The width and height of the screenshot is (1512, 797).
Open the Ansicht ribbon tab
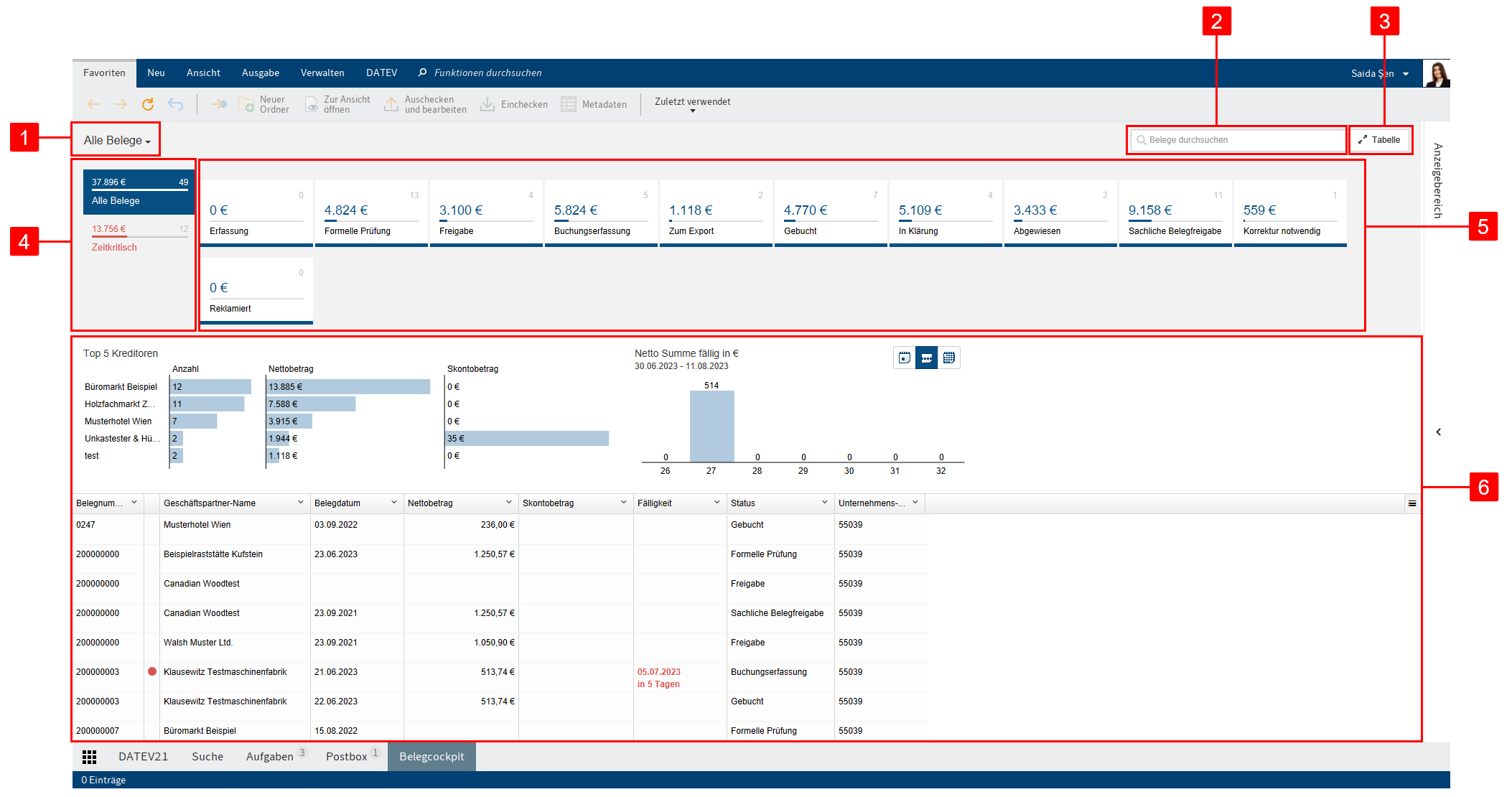[x=203, y=73]
